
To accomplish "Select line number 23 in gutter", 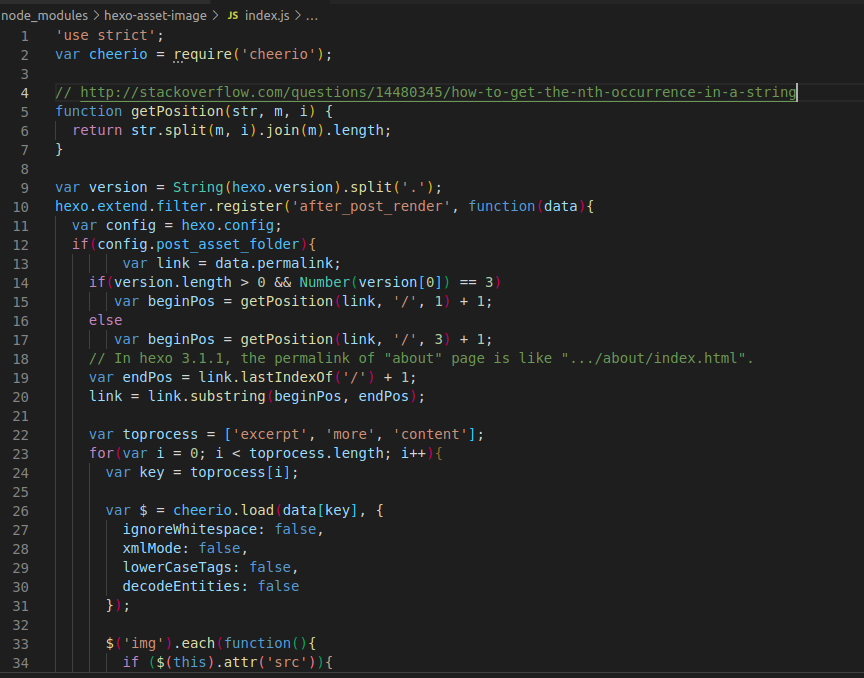I will 20,454.
